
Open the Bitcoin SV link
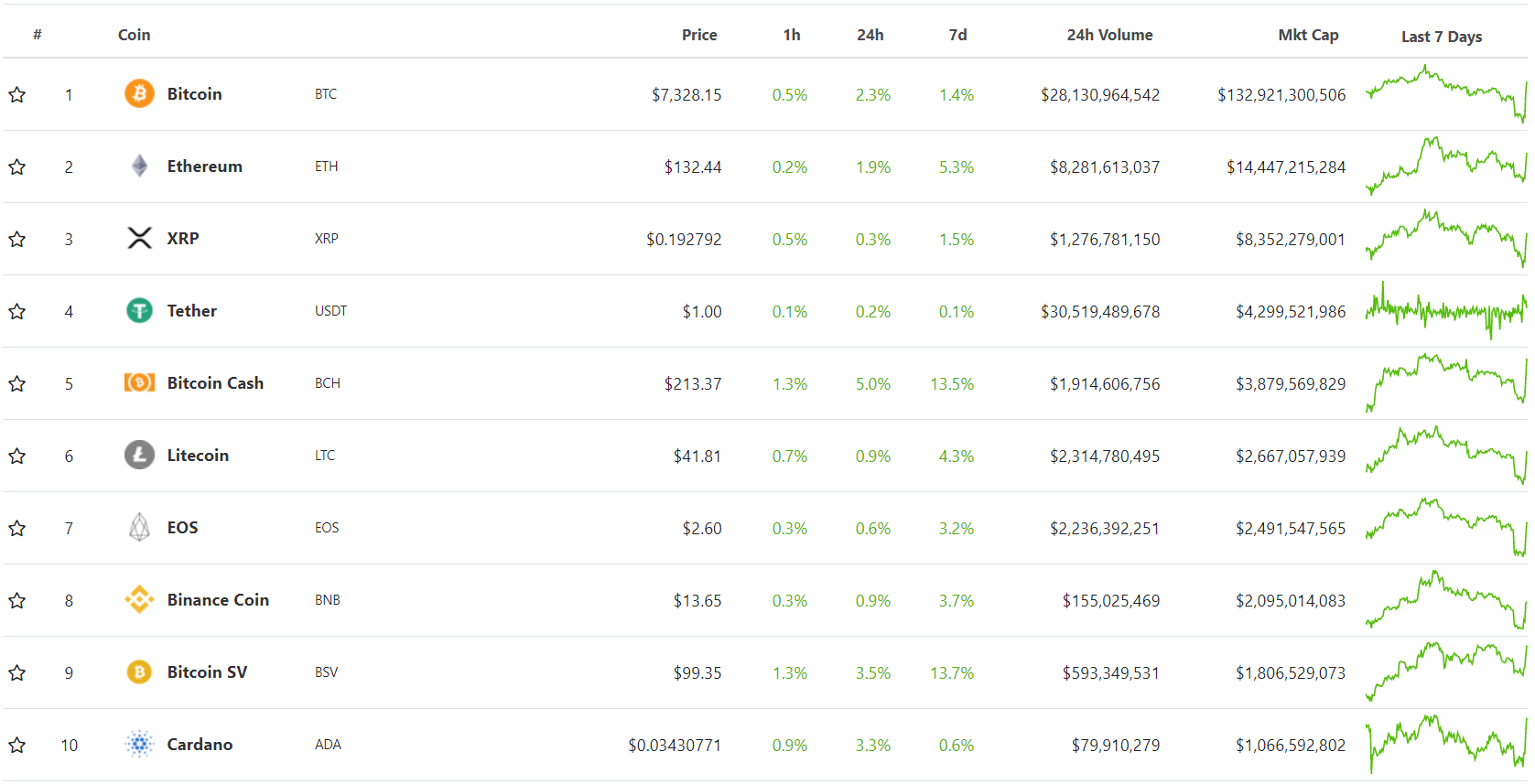(x=207, y=671)
